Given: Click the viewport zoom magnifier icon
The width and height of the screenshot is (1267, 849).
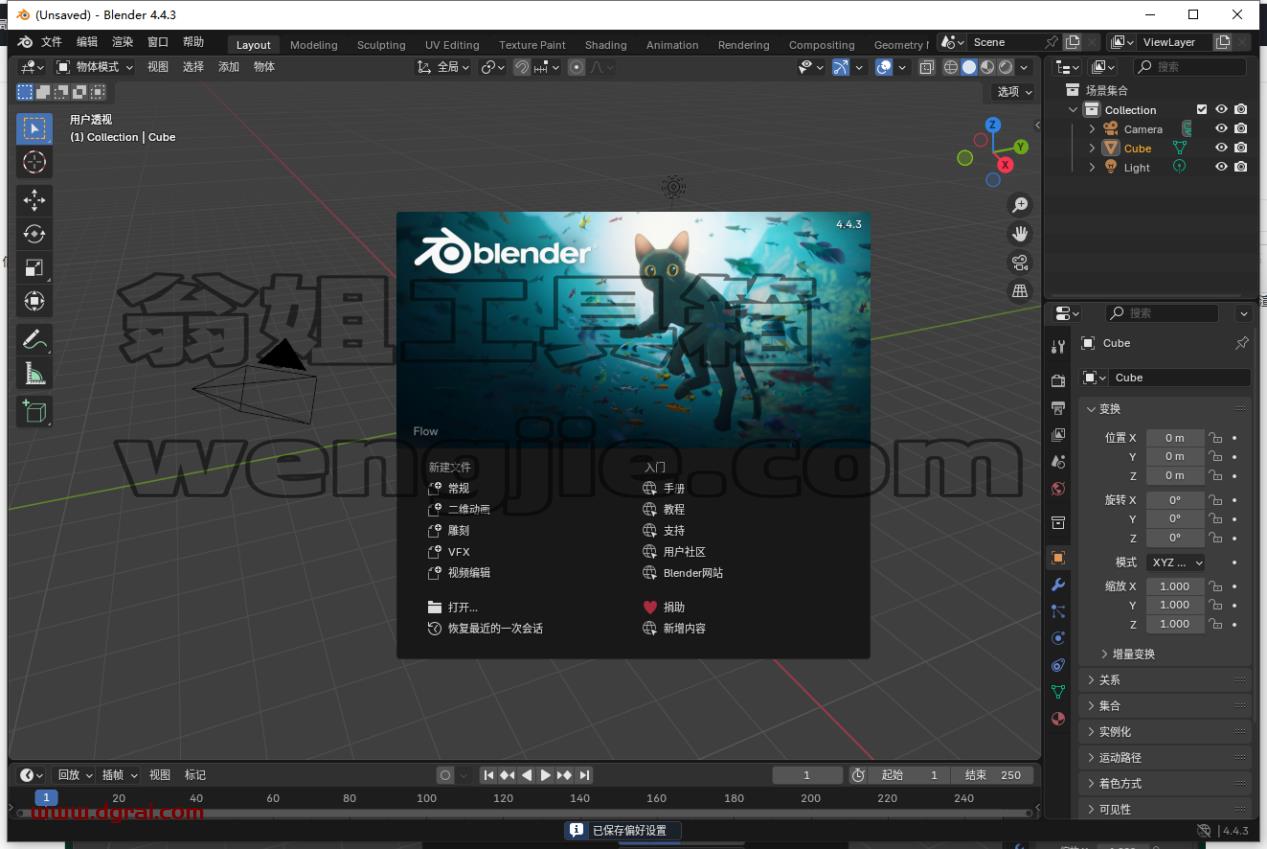Looking at the screenshot, I should [x=1020, y=205].
